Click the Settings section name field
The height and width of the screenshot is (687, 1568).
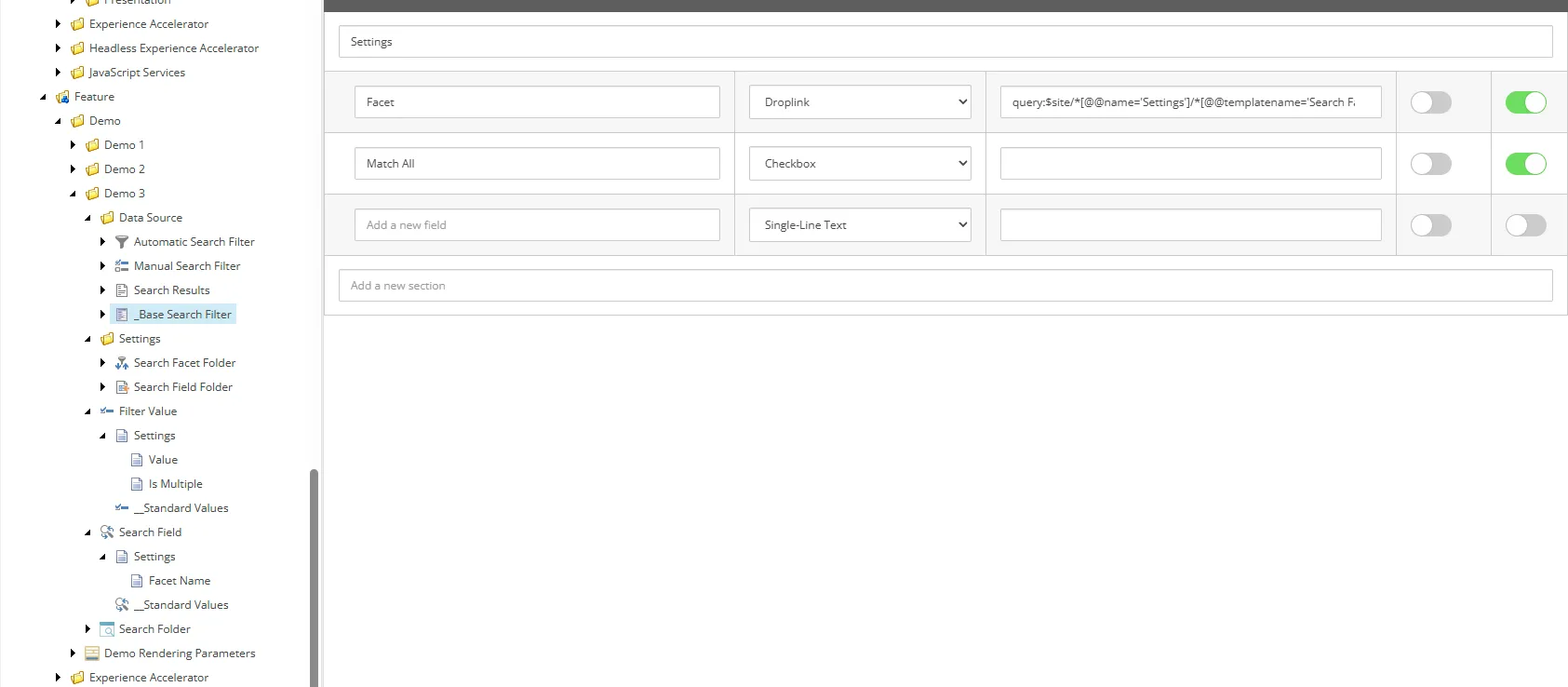(x=945, y=42)
